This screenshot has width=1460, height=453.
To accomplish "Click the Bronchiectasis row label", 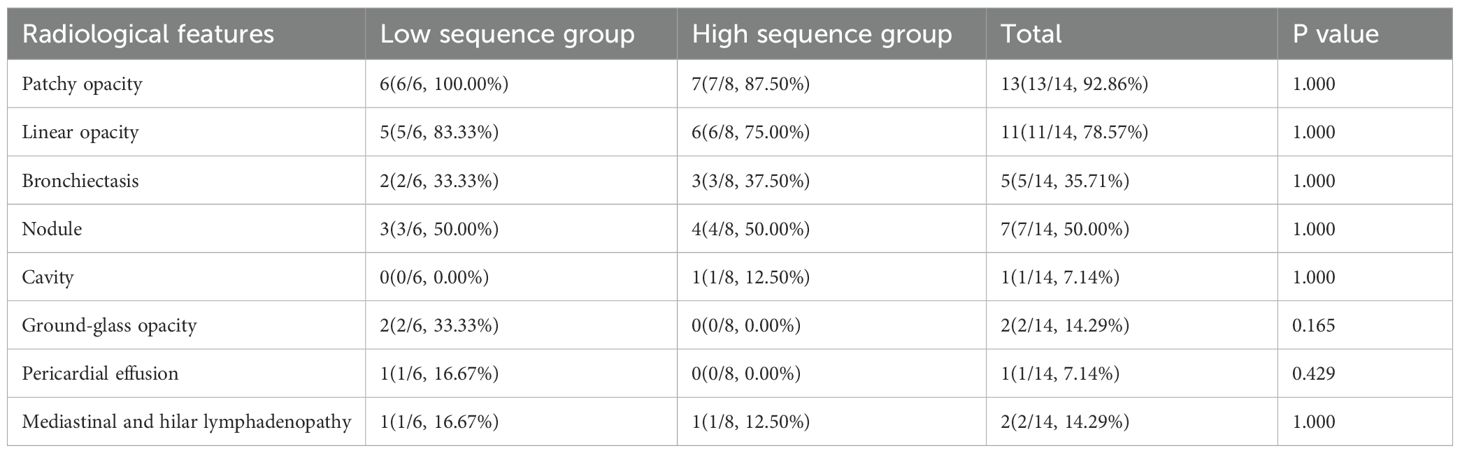I will coord(81,180).
